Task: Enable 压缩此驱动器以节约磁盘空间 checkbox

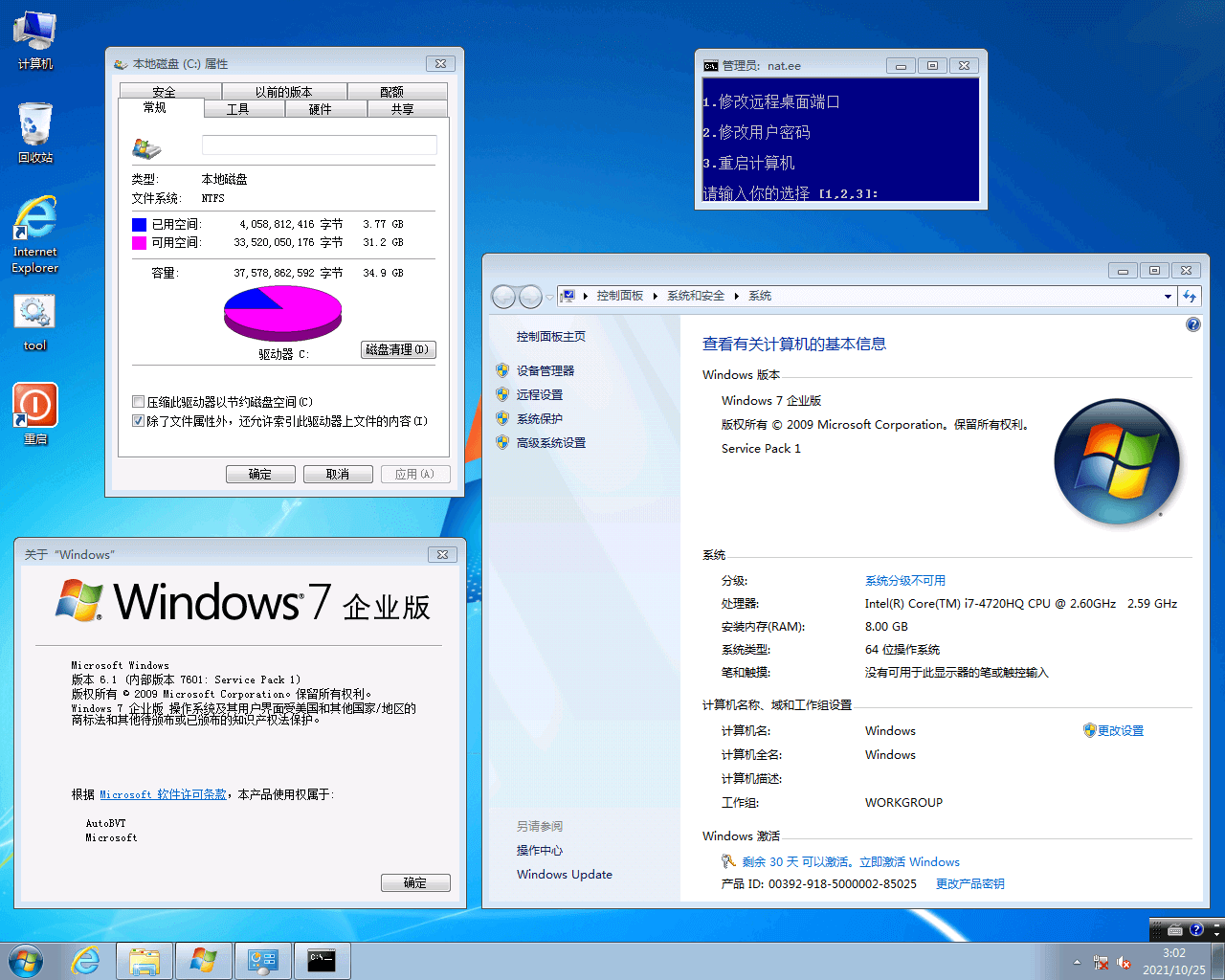Action: tap(139, 402)
